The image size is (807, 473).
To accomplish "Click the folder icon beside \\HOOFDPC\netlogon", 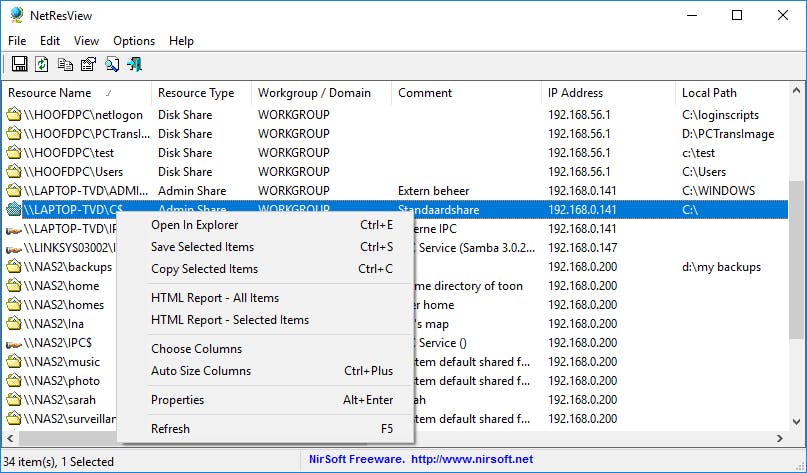I will coord(14,115).
